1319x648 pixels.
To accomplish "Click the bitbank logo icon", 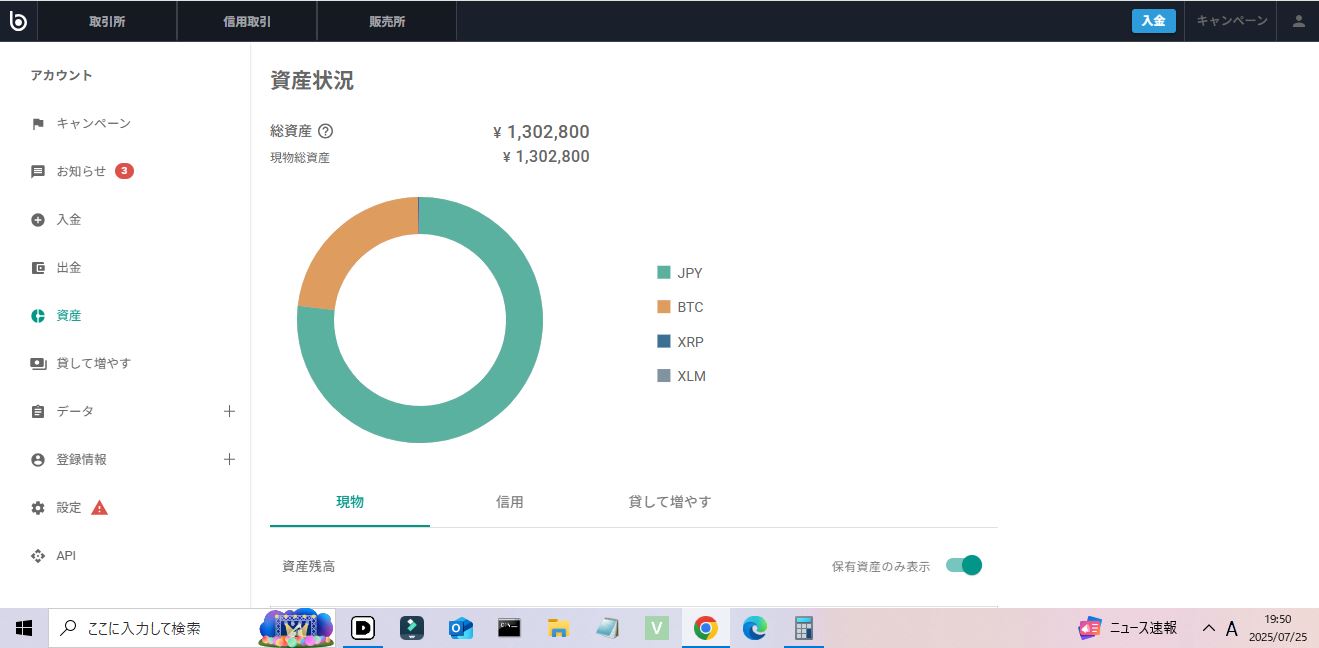I will point(18,21).
